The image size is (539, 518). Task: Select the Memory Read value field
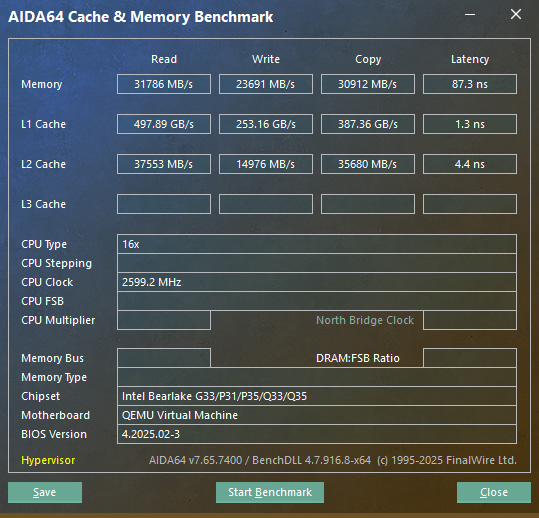point(164,84)
